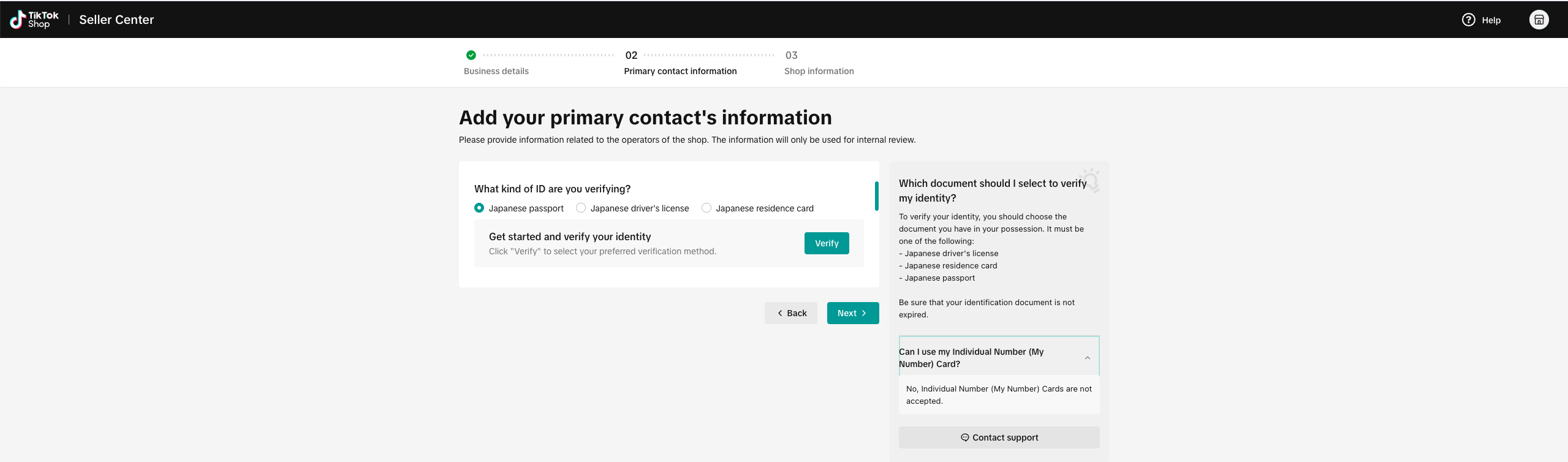Click the lightbulb tip icon
The image size is (1568, 462).
(1091, 180)
